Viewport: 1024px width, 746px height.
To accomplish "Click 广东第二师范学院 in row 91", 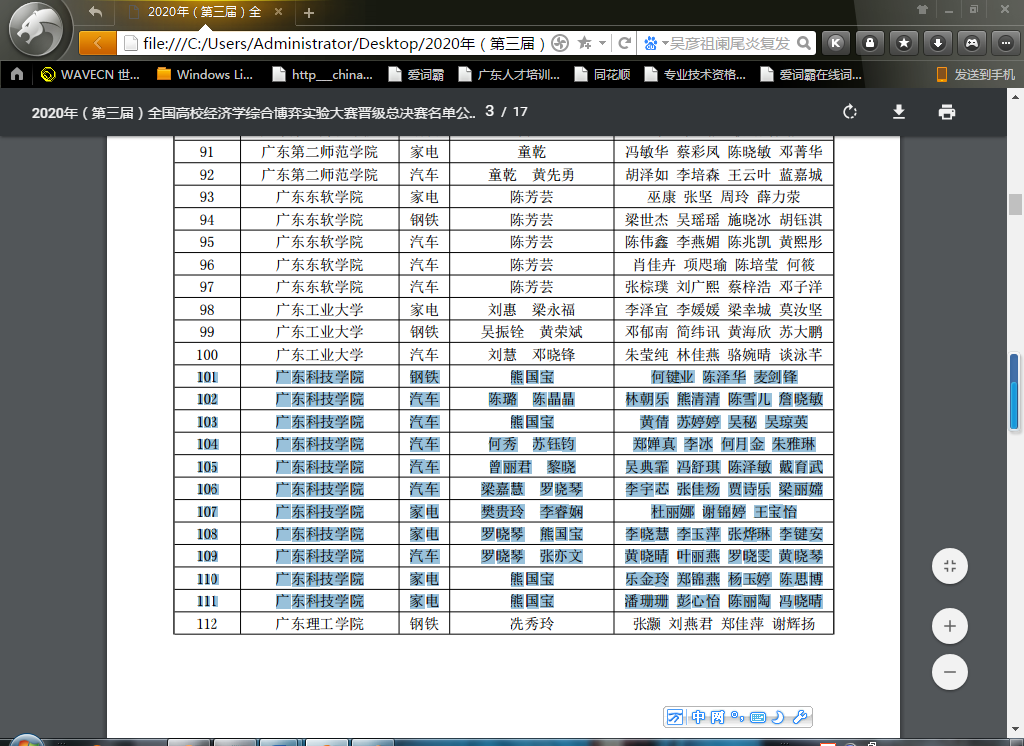I will pos(319,152).
